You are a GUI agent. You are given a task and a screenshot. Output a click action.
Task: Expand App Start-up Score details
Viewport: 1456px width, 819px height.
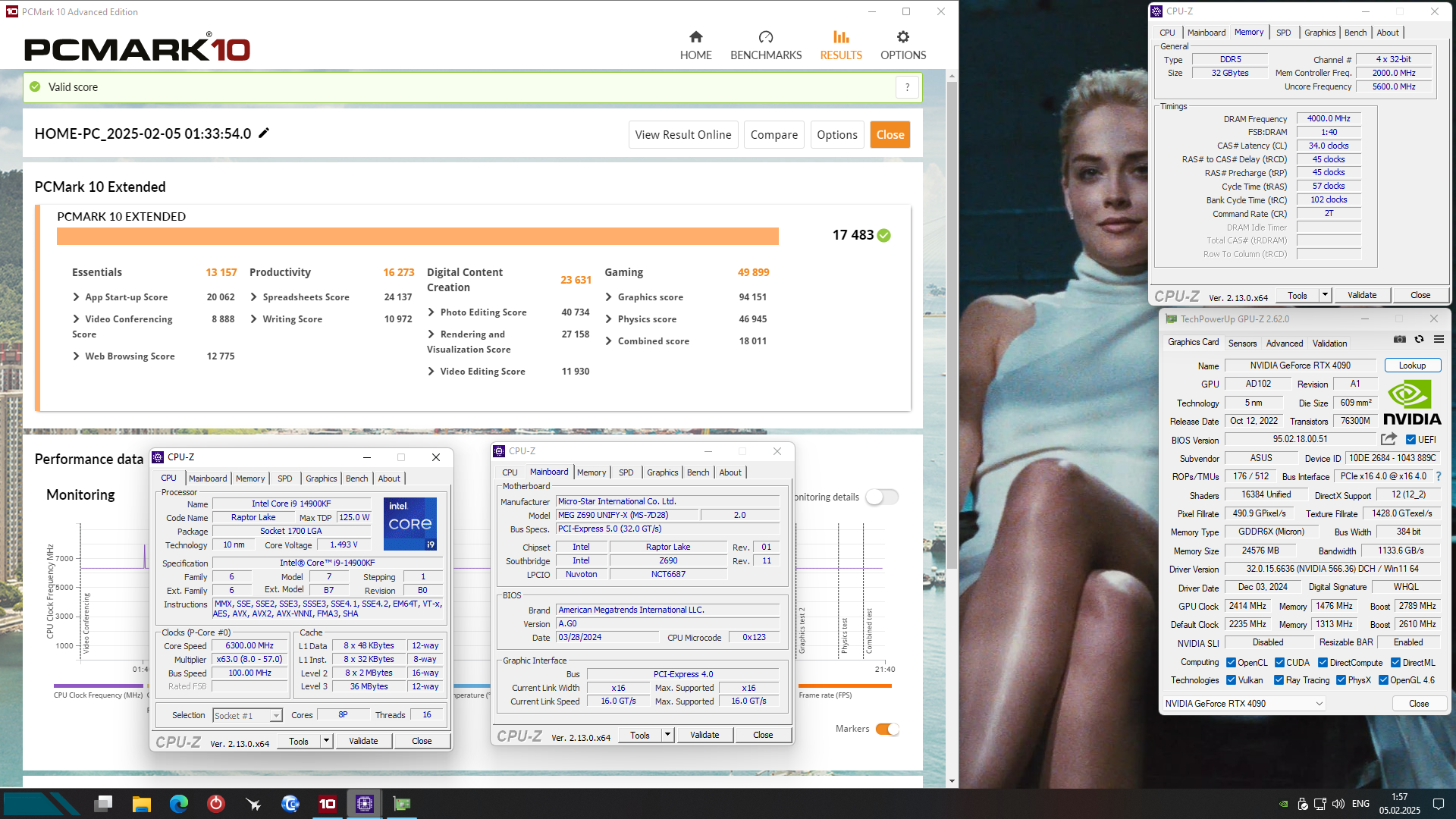(76, 297)
